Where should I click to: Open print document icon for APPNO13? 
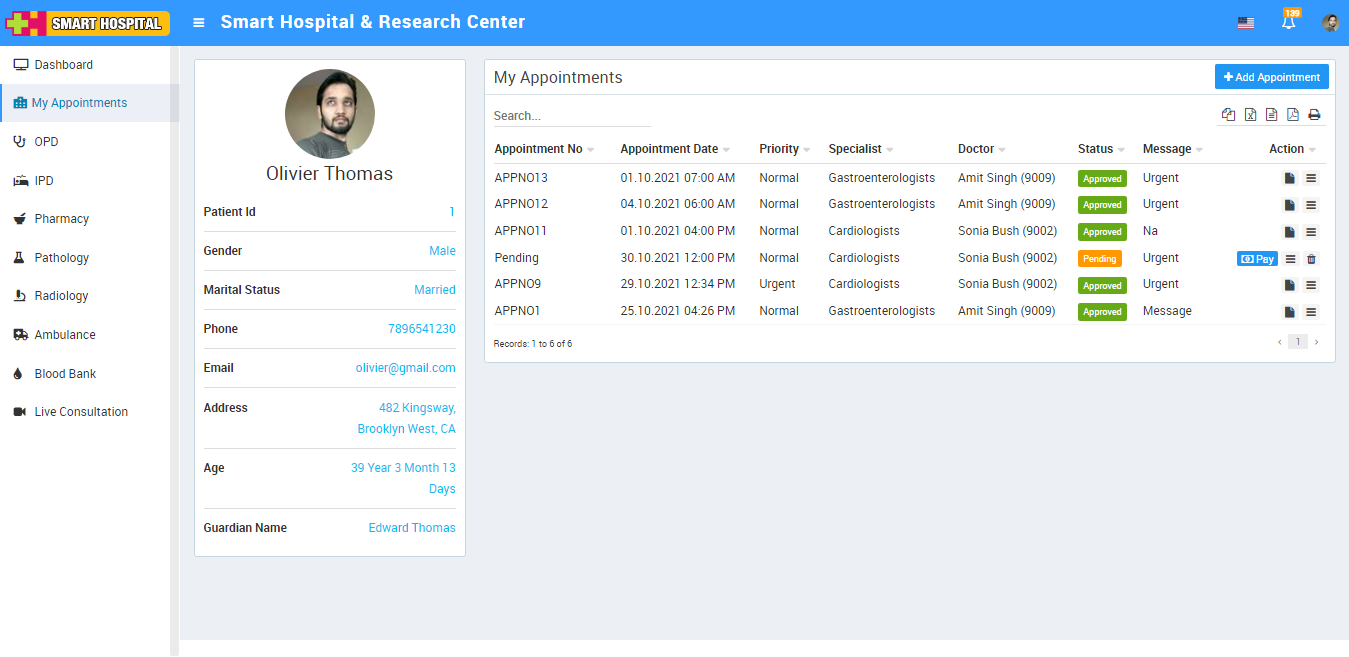tap(1290, 179)
